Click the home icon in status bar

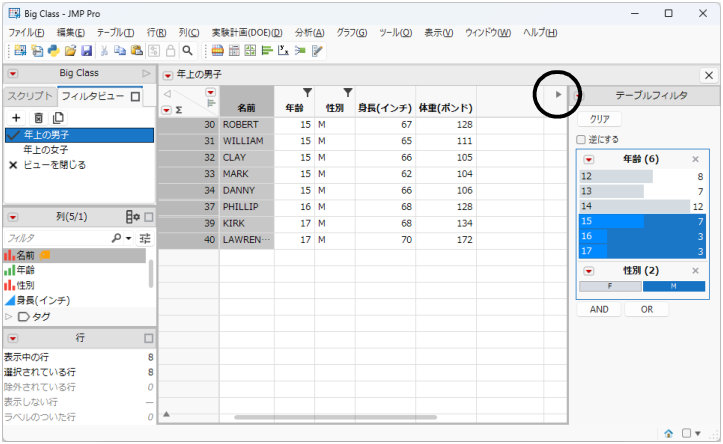[x=669, y=433]
